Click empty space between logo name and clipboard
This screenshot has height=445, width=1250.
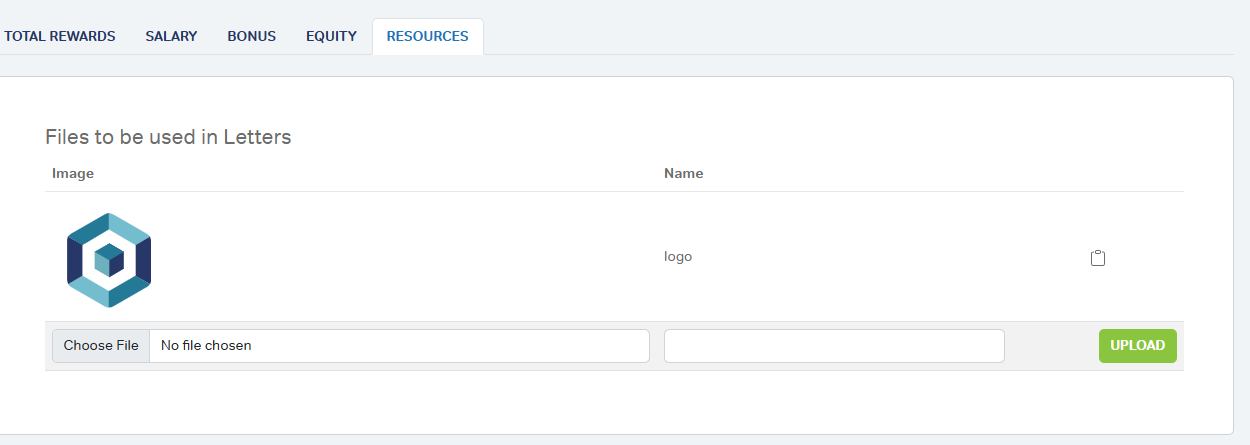click(880, 257)
